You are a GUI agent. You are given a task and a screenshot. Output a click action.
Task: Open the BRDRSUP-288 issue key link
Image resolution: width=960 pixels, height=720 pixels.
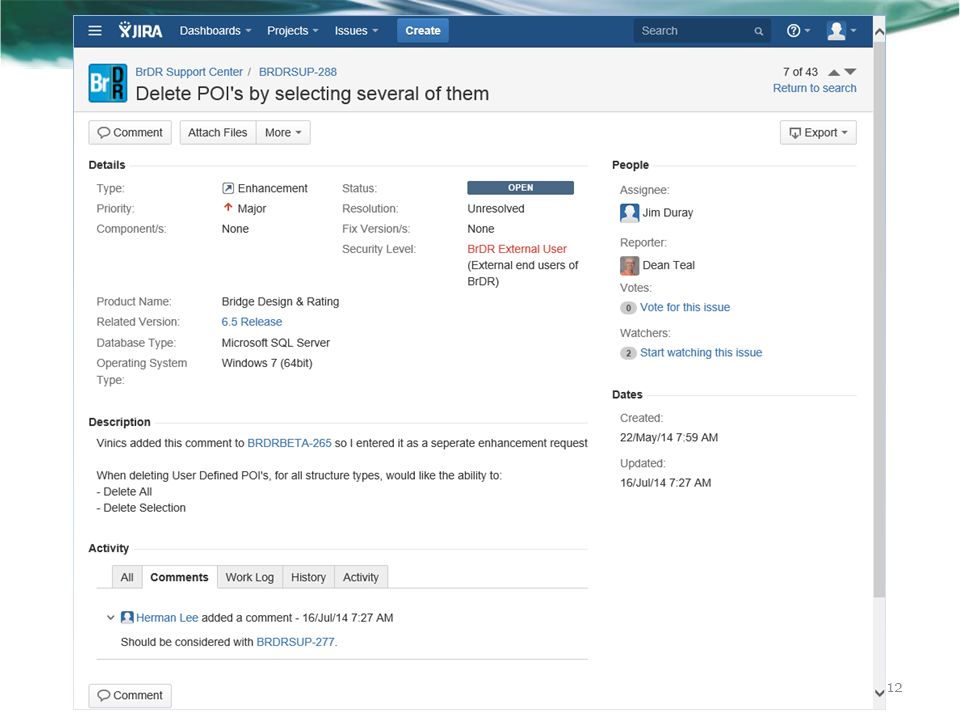click(298, 72)
